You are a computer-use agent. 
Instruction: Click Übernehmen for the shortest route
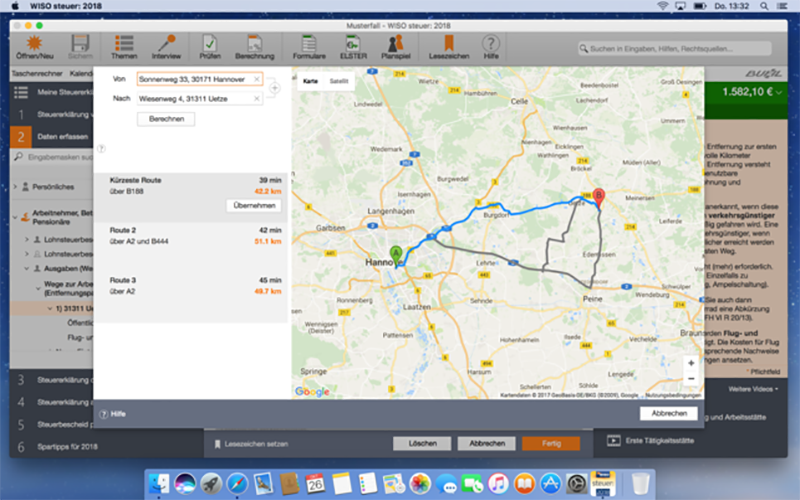(254, 206)
